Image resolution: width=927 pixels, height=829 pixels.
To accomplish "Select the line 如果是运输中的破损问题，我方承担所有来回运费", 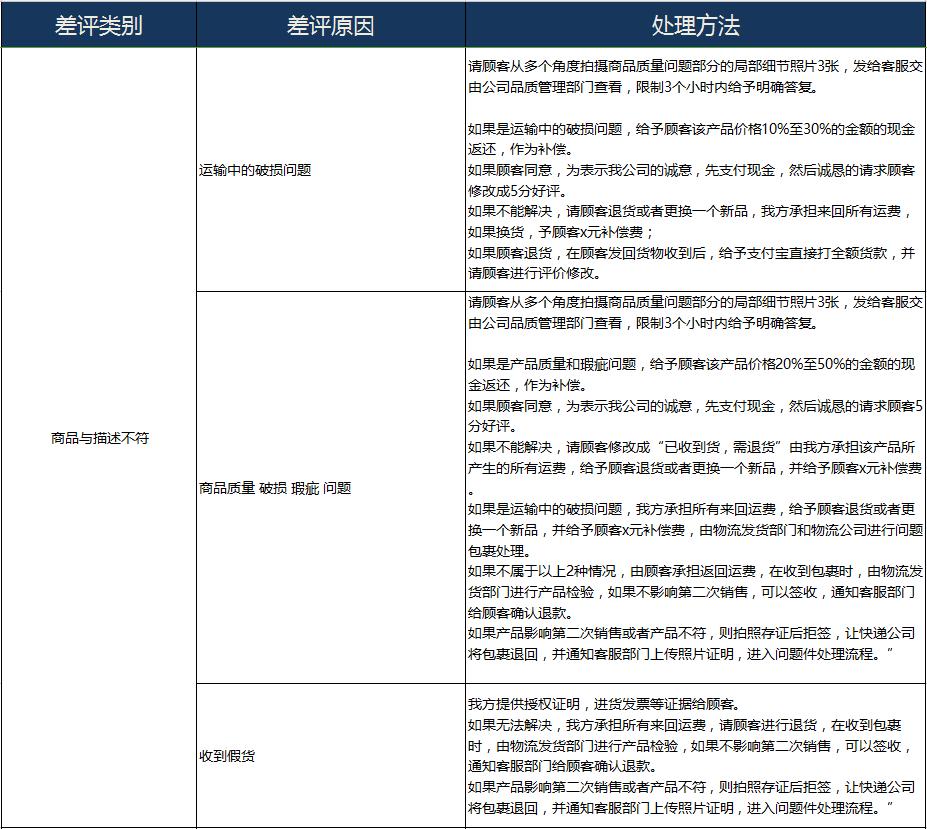I will (x=690, y=509).
